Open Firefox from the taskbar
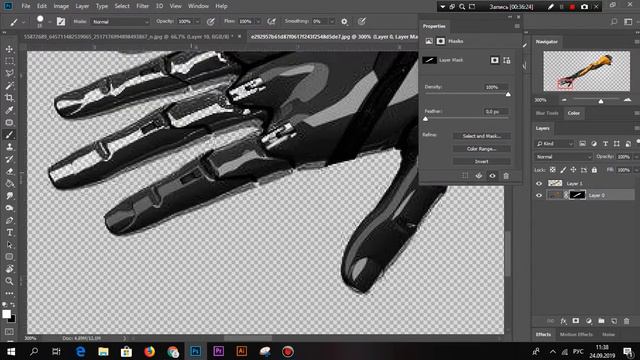 click(x=149, y=351)
